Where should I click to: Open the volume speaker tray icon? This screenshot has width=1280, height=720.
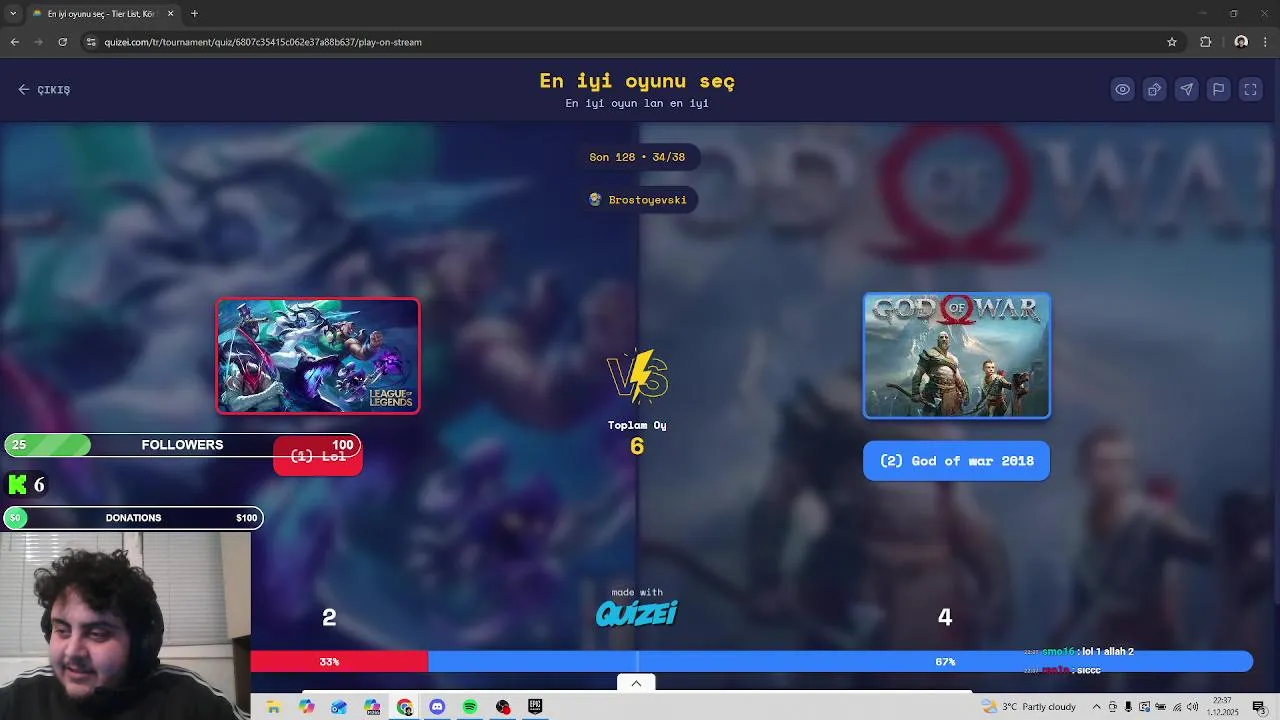pos(1192,707)
